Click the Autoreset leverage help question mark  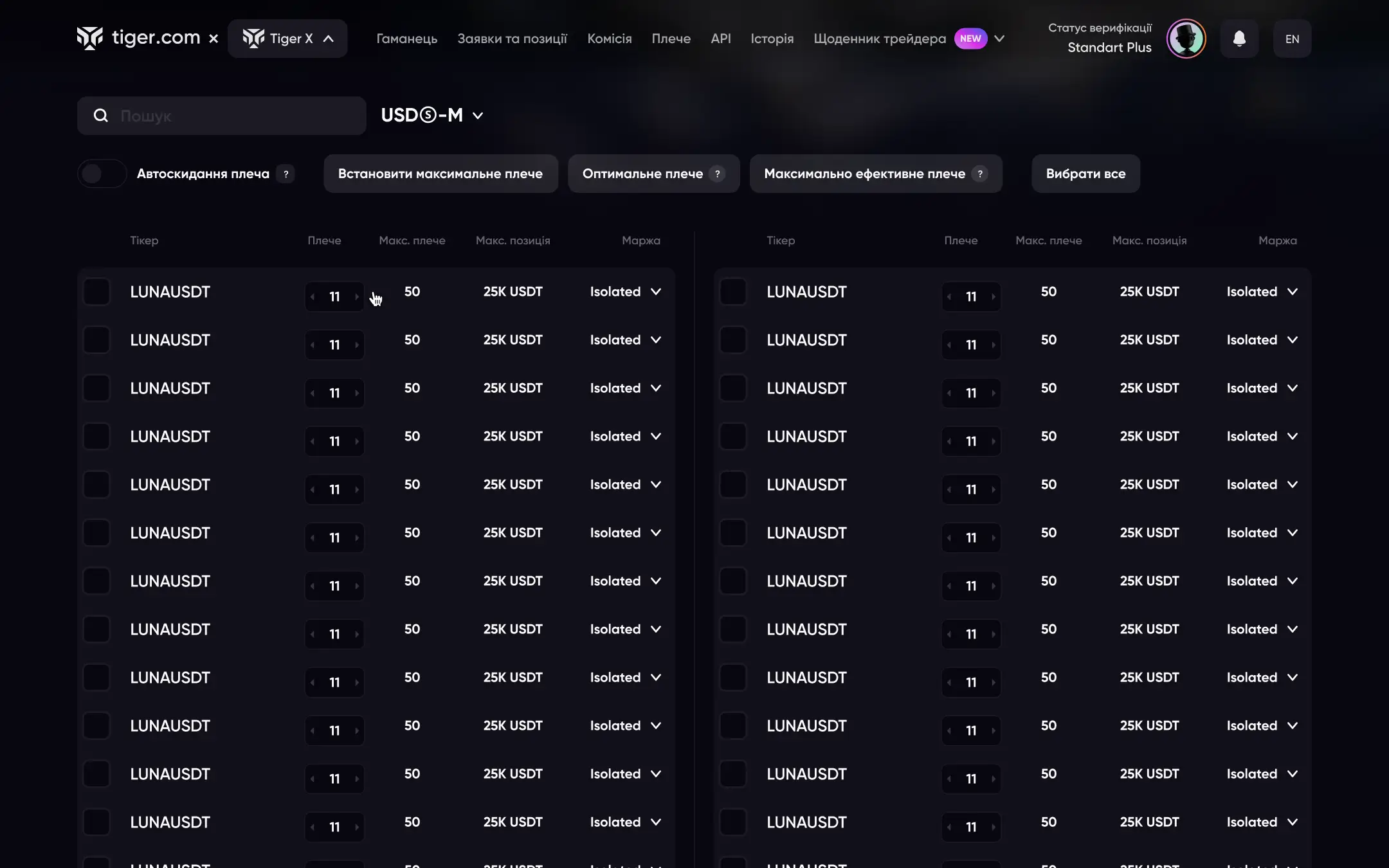[x=286, y=174]
